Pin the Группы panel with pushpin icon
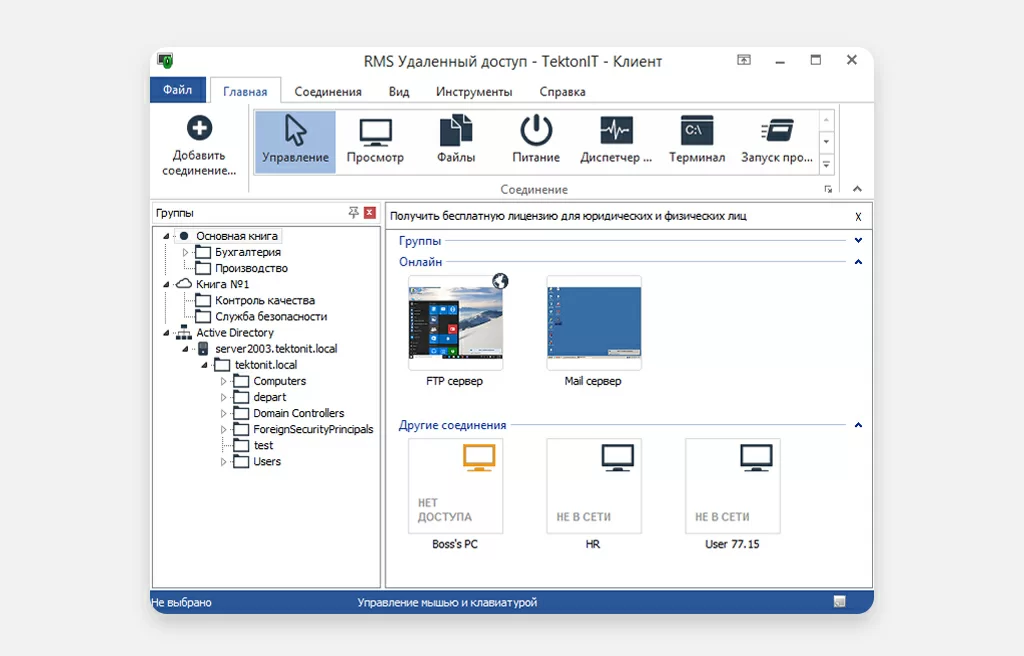Image resolution: width=1024 pixels, height=656 pixels. pos(353,213)
